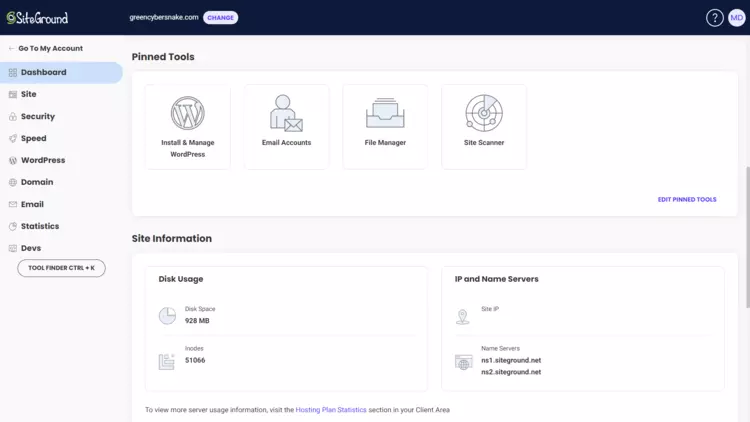The width and height of the screenshot is (750, 422).
Task: Click the back arrow beside Go To My Account
Action: click(11, 48)
